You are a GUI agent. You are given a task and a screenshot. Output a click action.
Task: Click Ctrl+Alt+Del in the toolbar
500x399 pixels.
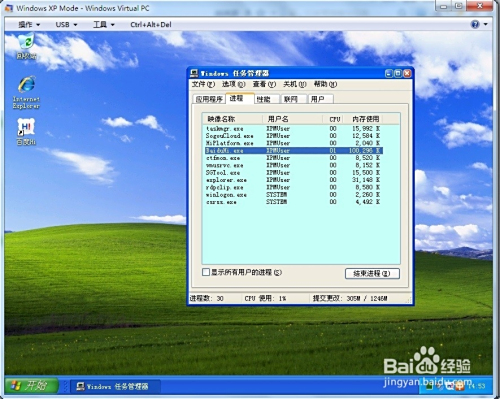tap(151, 24)
